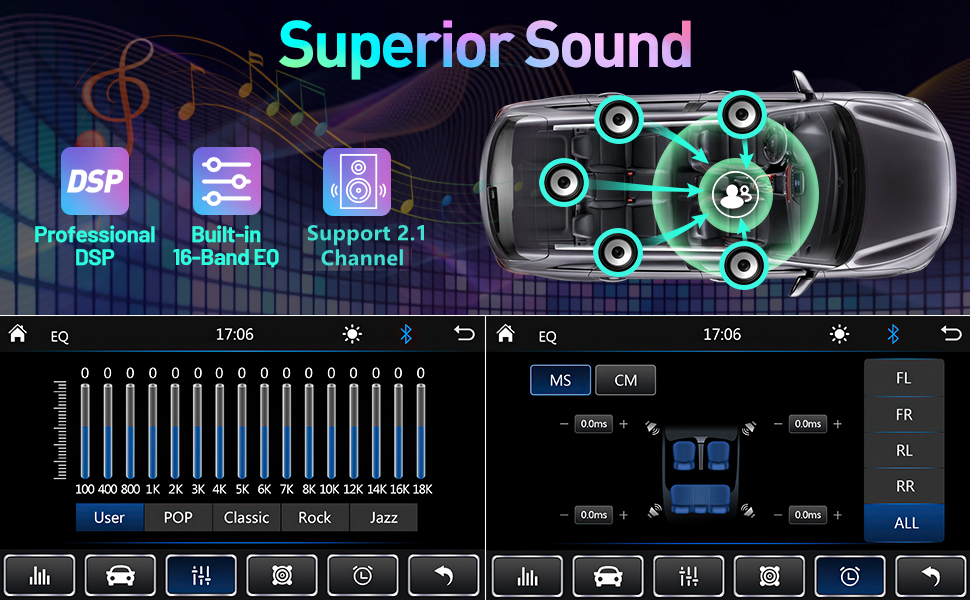Choose the POP equalizer preset
The height and width of the screenshot is (600, 970).
pos(179,517)
